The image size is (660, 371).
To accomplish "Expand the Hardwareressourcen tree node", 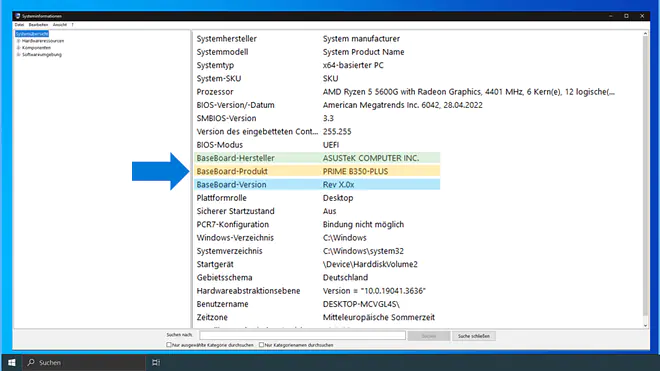I will [18, 41].
